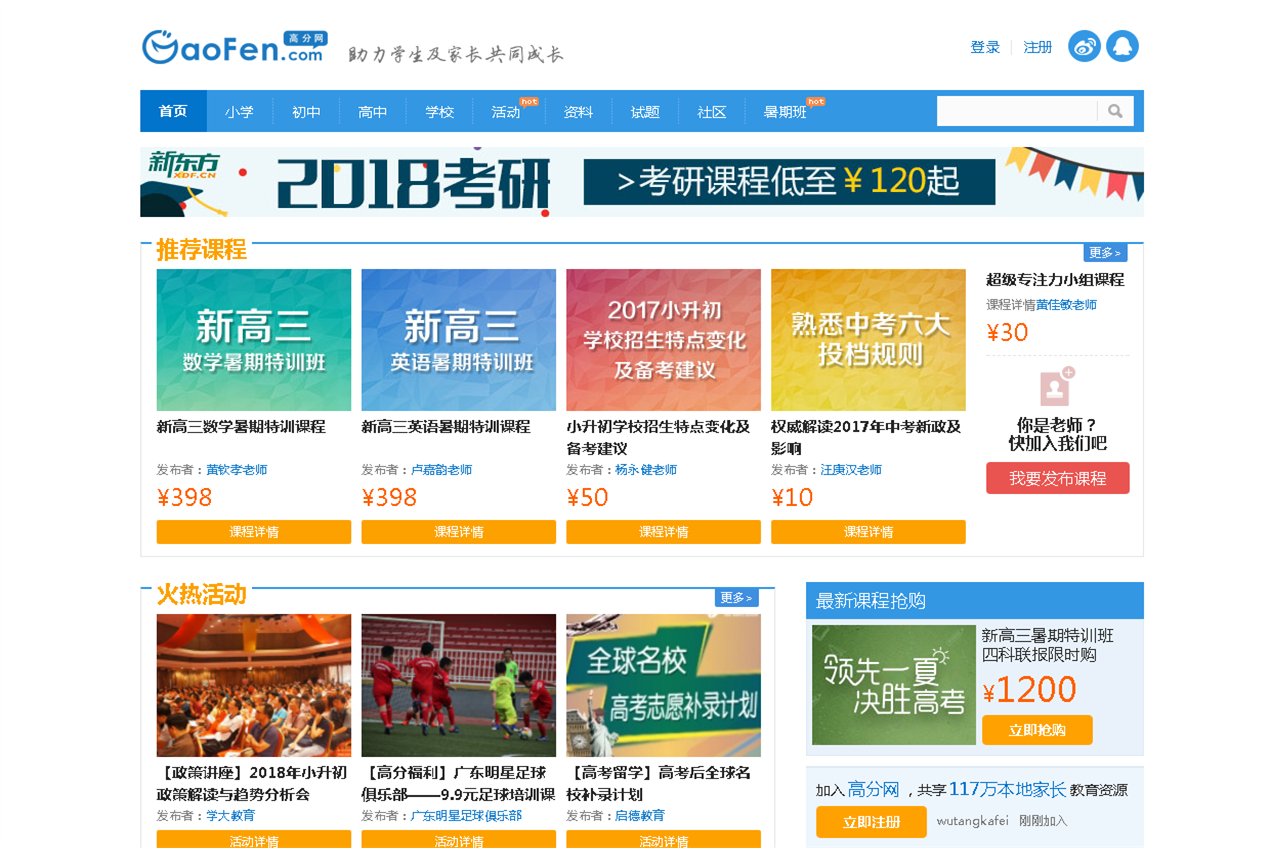Select username wutangkafei text
Image resolution: width=1270 pixels, height=848 pixels.
(972, 821)
